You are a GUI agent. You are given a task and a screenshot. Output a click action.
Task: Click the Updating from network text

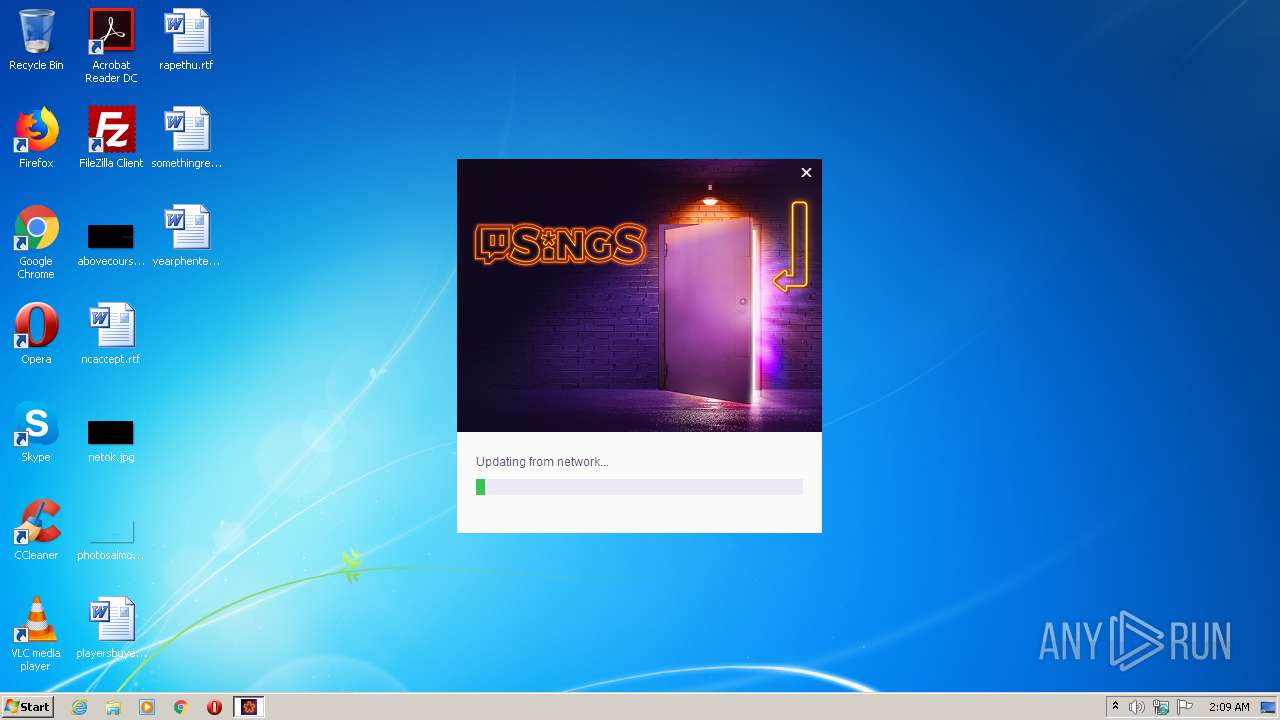[x=542, y=462]
